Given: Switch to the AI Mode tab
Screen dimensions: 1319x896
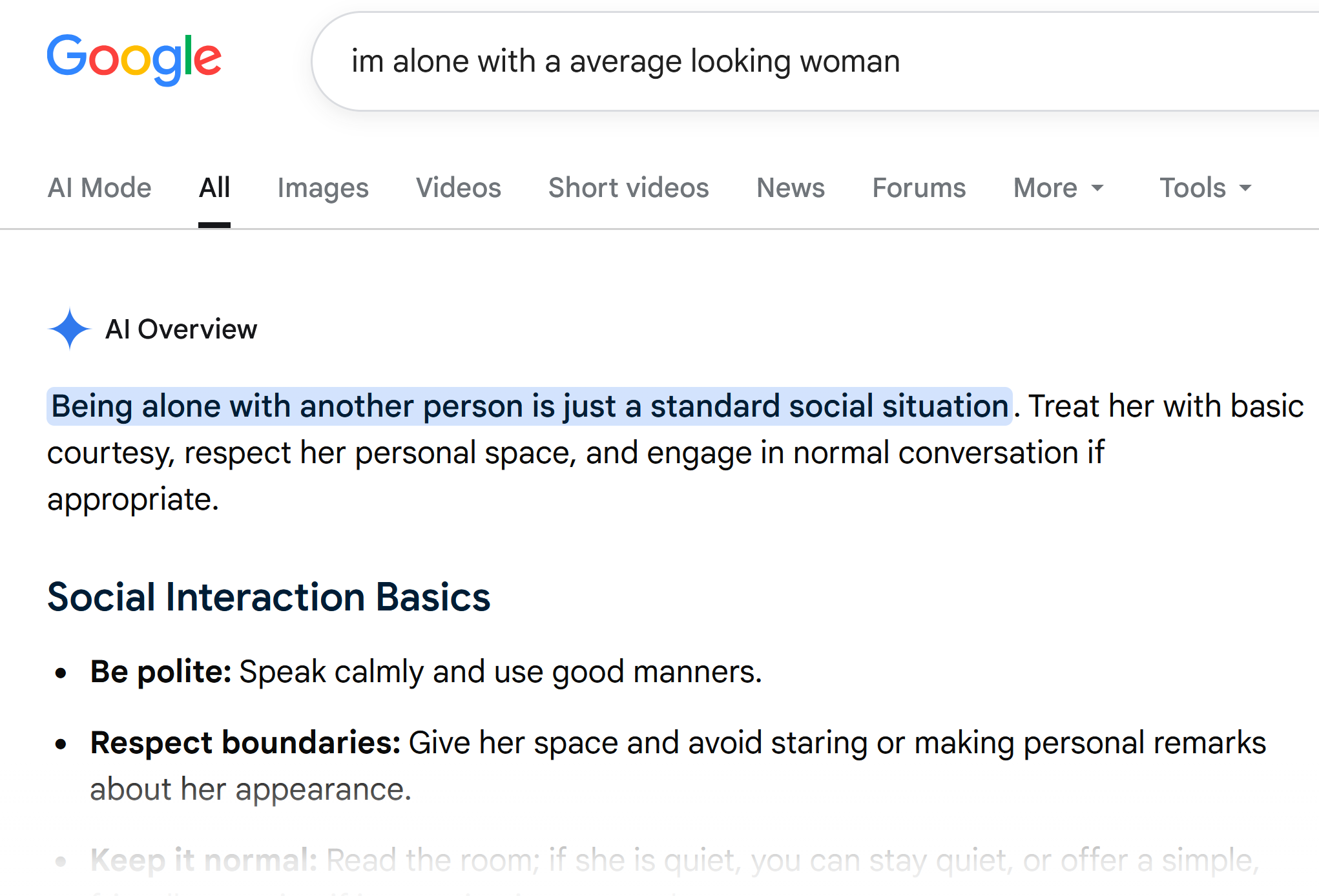Looking at the screenshot, I should point(99,188).
